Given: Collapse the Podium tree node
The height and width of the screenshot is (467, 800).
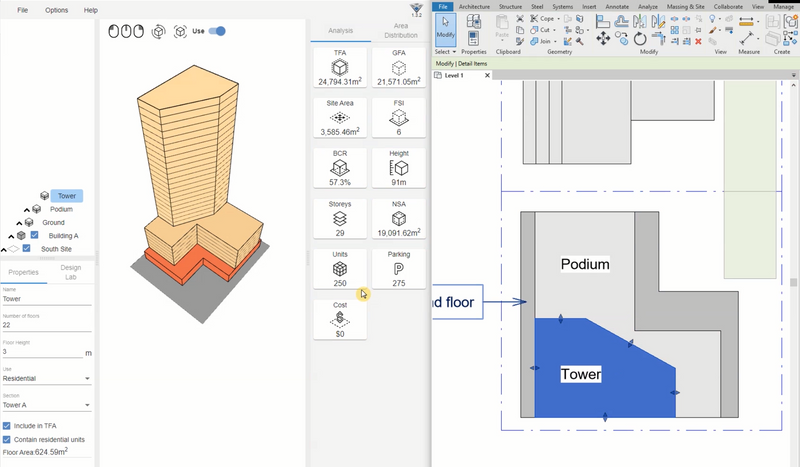Looking at the screenshot, I should (x=25, y=209).
